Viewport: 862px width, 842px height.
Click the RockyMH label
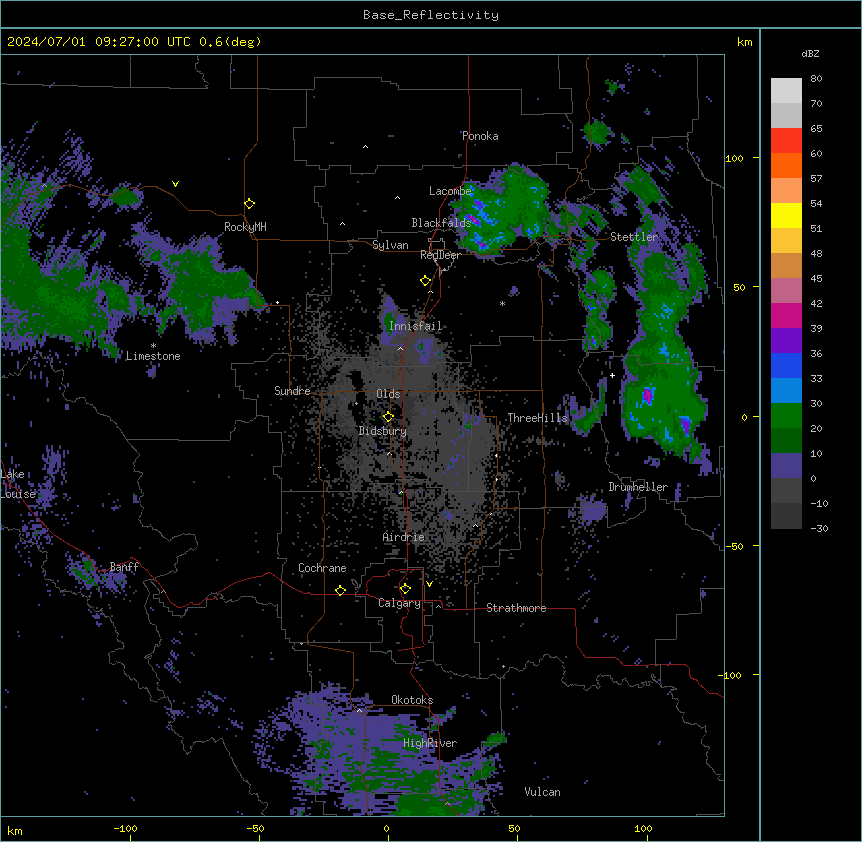pos(245,227)
